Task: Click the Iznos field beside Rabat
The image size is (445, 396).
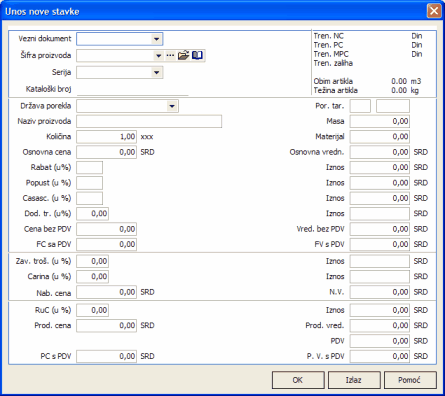Action: point(380,167)
